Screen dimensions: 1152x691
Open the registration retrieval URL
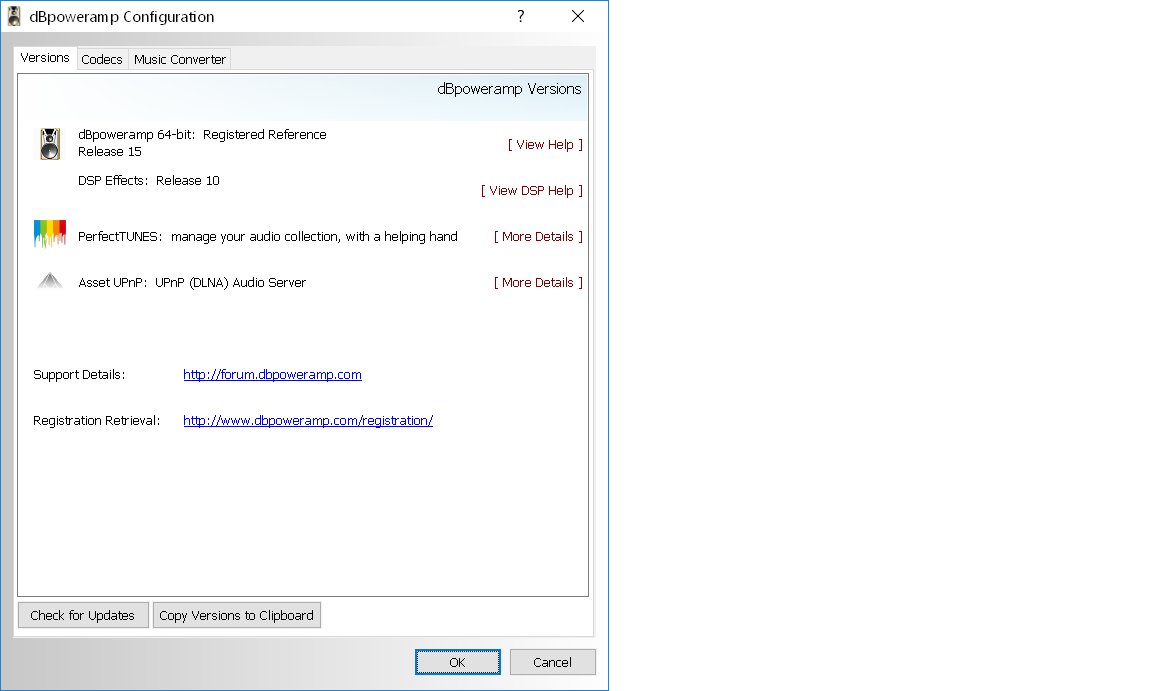coord(308,420)
